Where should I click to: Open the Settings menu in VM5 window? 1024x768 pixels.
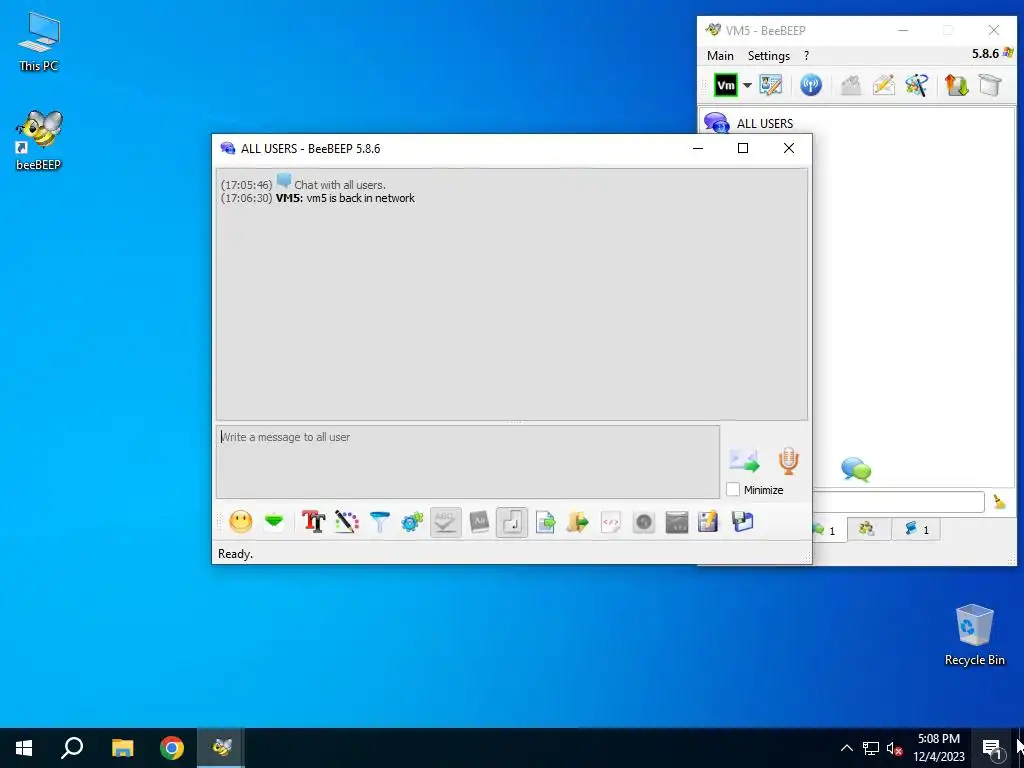tap(769, 56)
